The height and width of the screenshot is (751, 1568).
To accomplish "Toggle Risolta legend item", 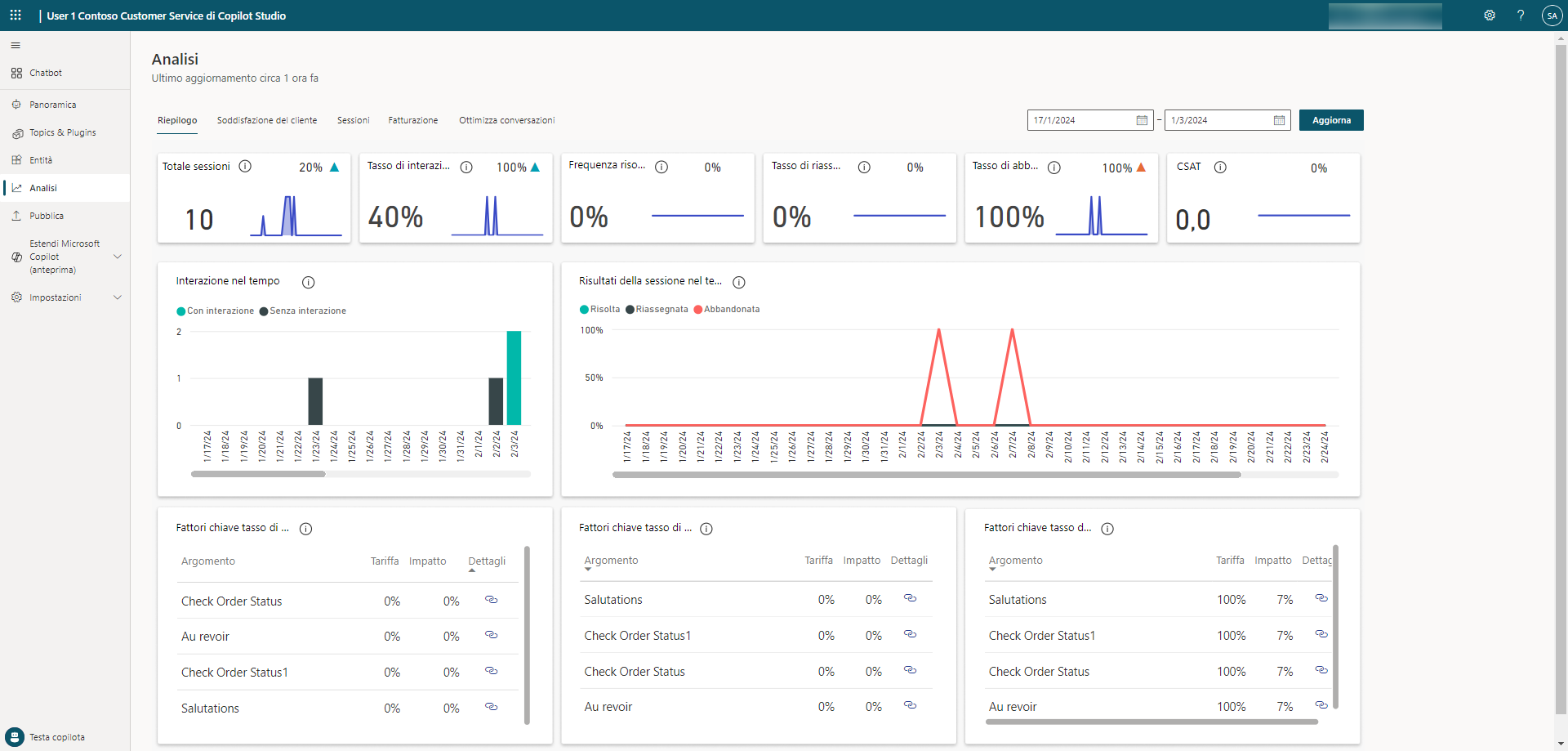I will 600,309.
